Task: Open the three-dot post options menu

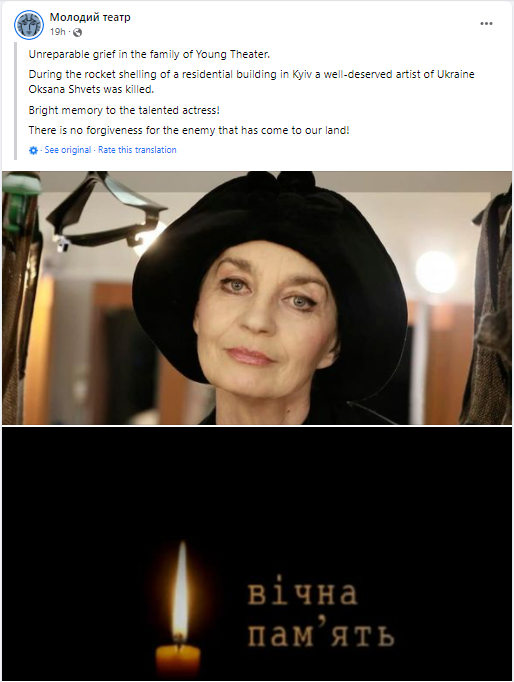Action: tap(486, 23)
